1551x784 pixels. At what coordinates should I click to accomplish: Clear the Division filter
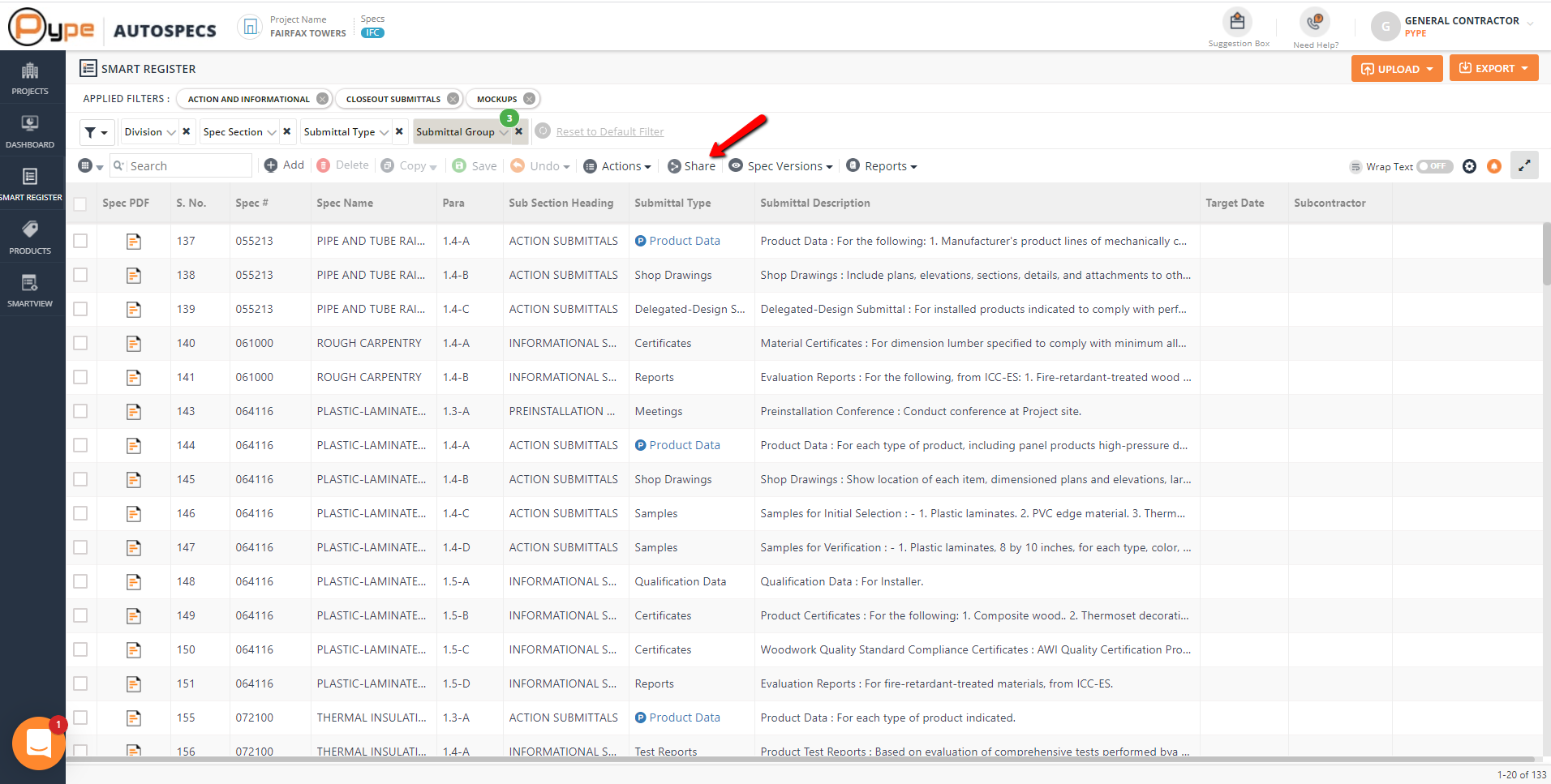[187, 131]
